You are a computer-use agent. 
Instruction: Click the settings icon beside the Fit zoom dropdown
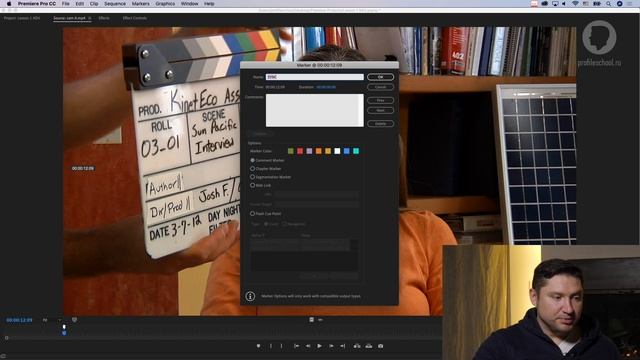click(74, 320)
